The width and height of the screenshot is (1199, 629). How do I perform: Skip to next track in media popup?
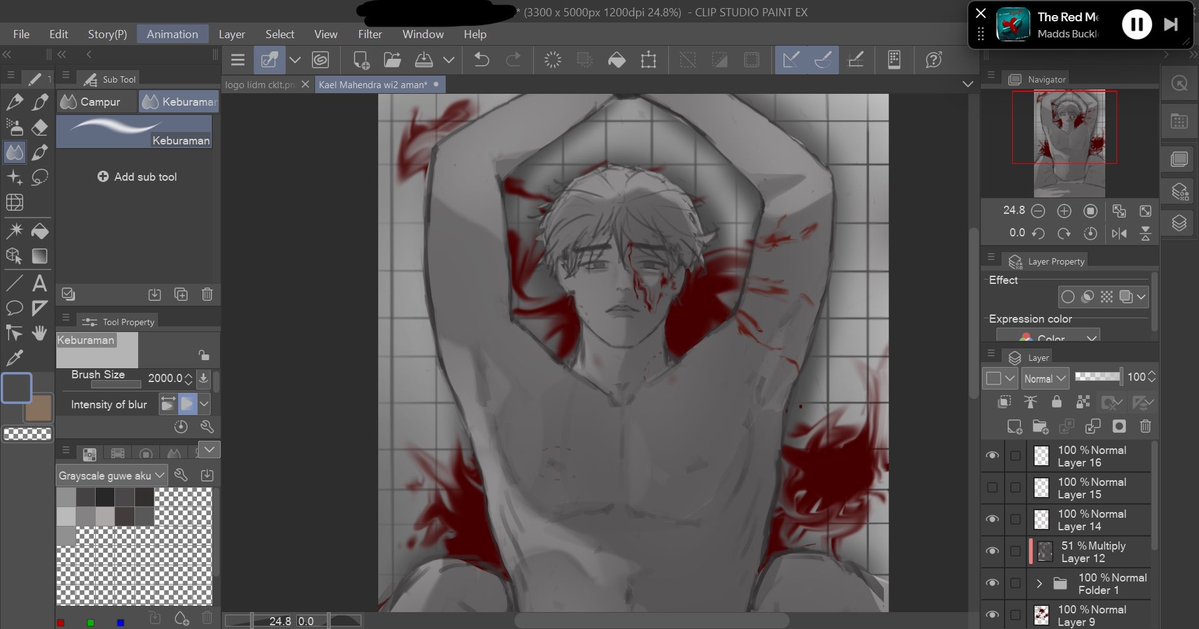pyautogui.click(x=1171, y=24)
